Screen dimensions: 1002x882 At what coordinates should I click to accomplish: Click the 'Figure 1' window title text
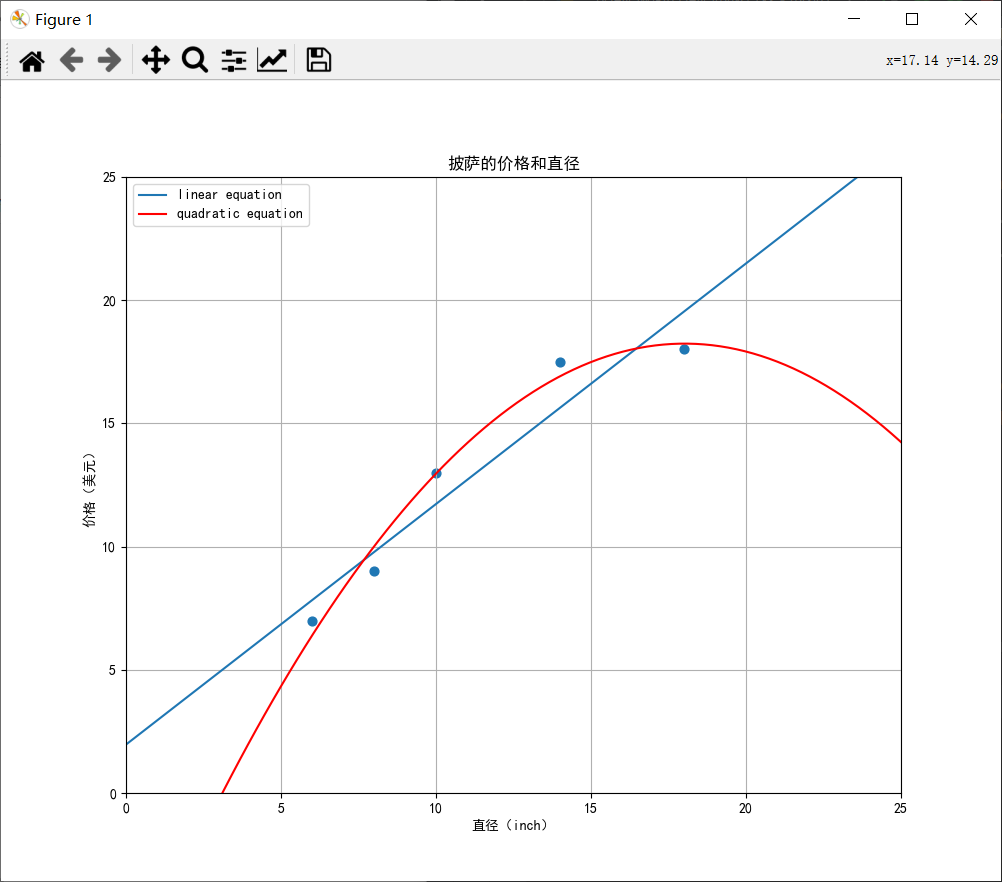[x=64, y=20]
